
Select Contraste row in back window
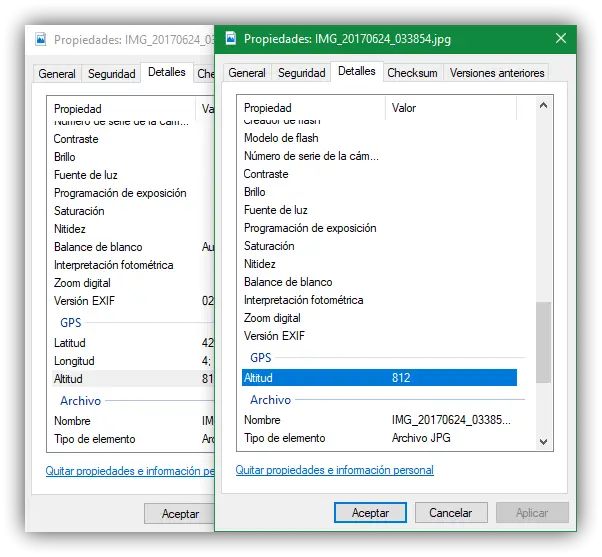coord(133,139)
